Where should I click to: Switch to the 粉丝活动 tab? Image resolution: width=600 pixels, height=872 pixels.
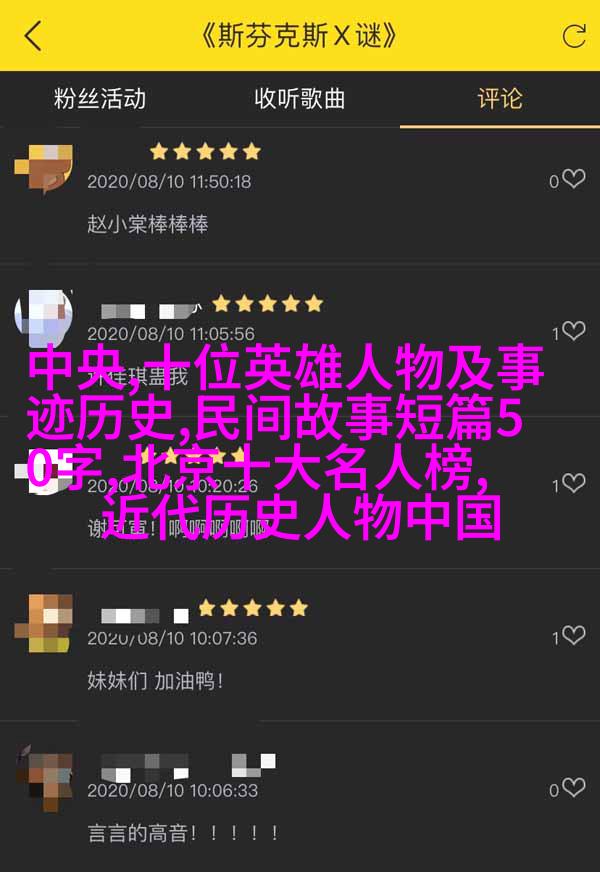[x=100, y=99]
